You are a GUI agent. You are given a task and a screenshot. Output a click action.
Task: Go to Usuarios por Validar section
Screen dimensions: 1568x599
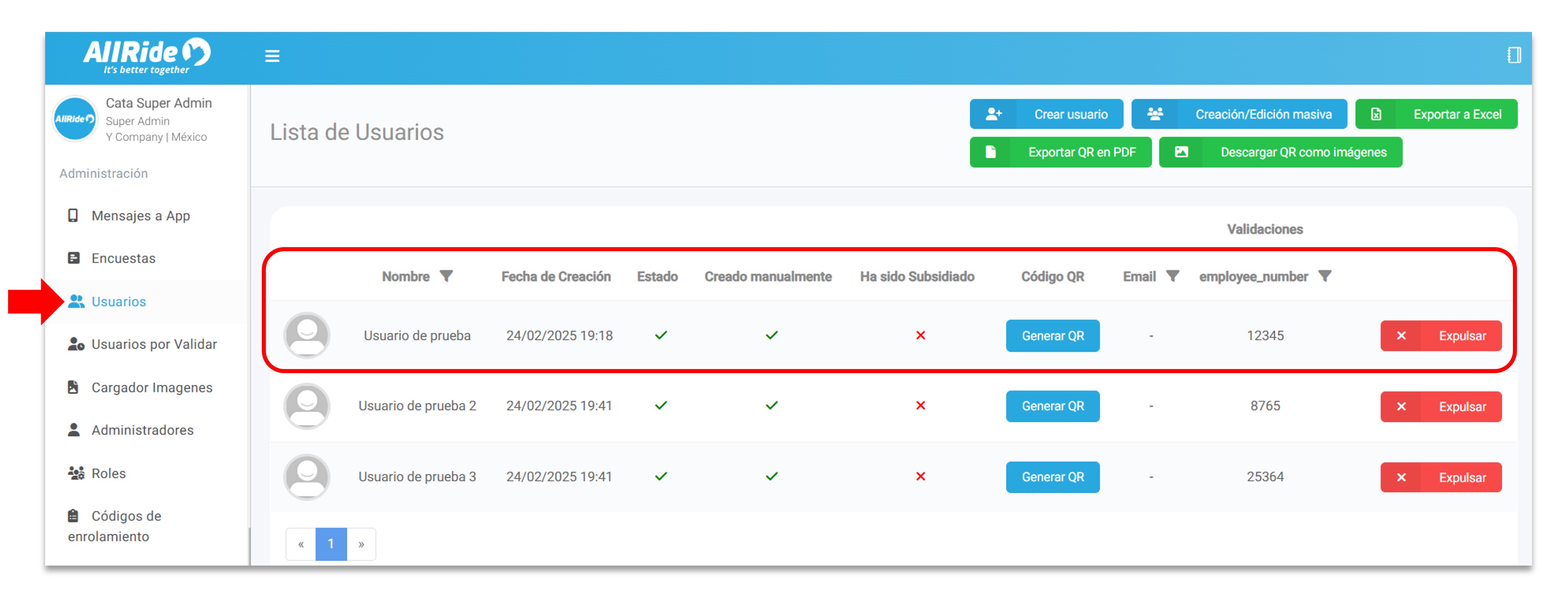tap(153, 344)
